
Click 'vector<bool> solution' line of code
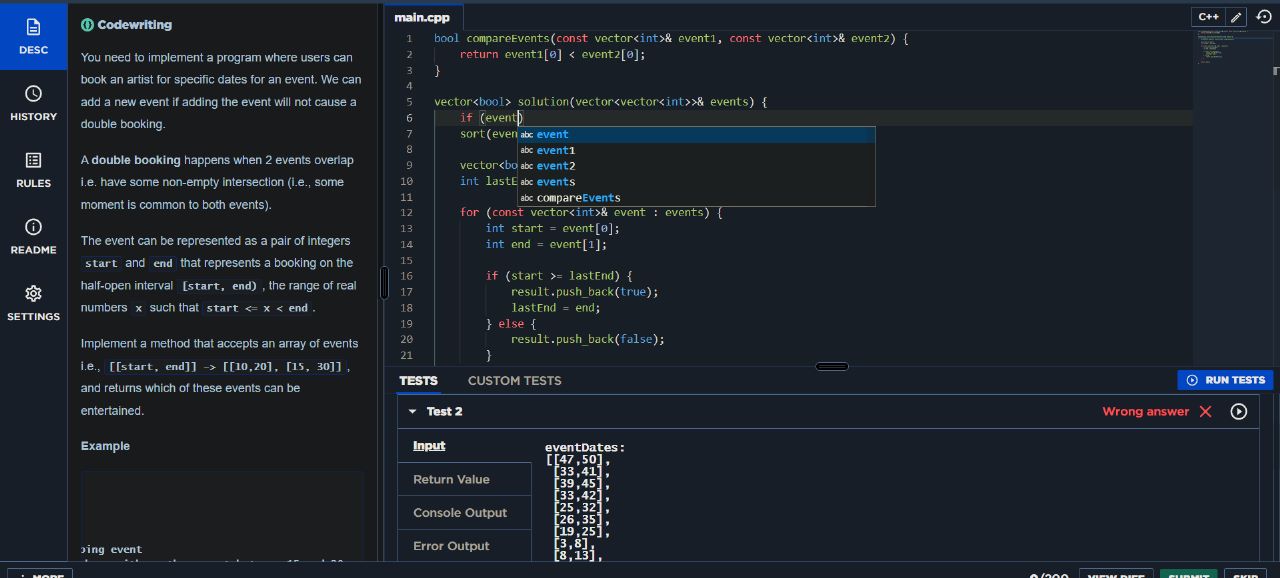tap(600, 102)
